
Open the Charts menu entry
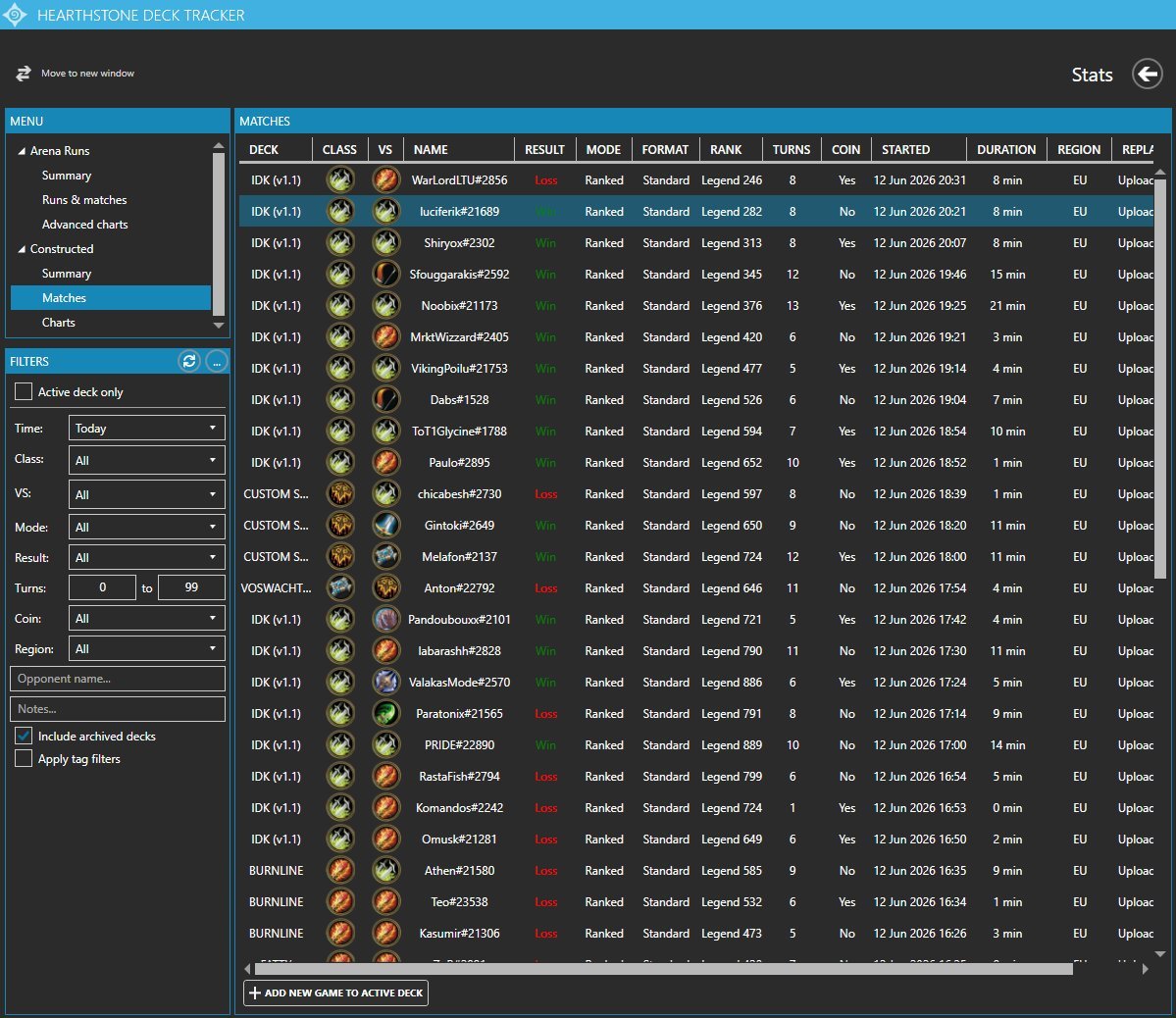coord(59,323)
